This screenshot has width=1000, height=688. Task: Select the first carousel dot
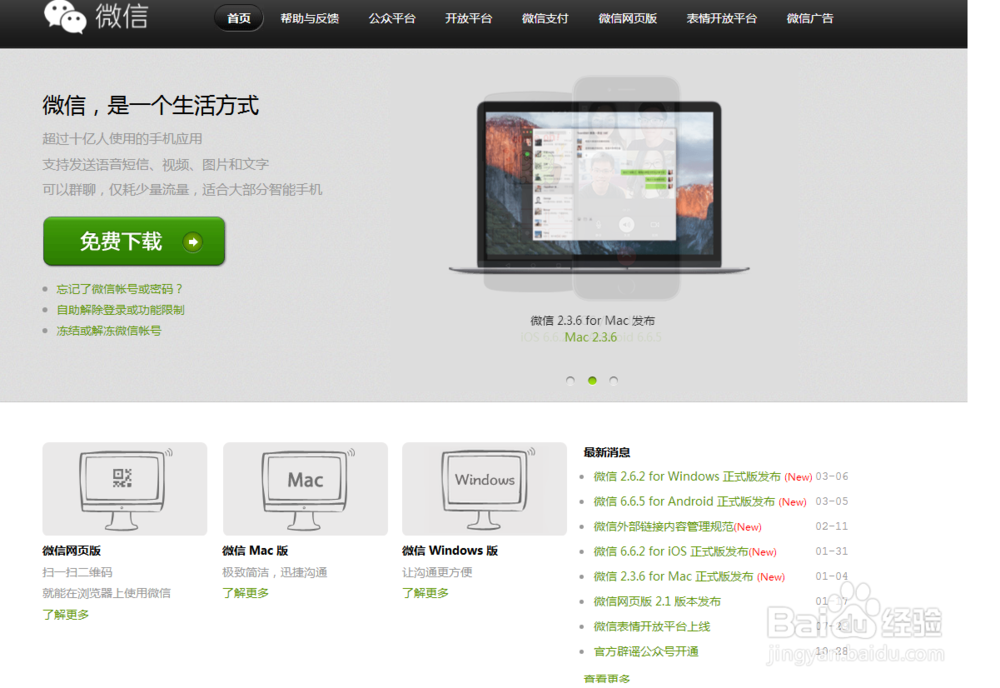(x=570, y=380)
